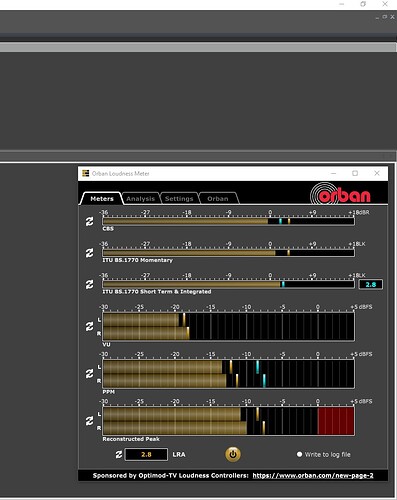397x500 pixels.
Task: Click the Orban Loudness Meter title icon
Action: pyautogui.click(x=86, y=173)
